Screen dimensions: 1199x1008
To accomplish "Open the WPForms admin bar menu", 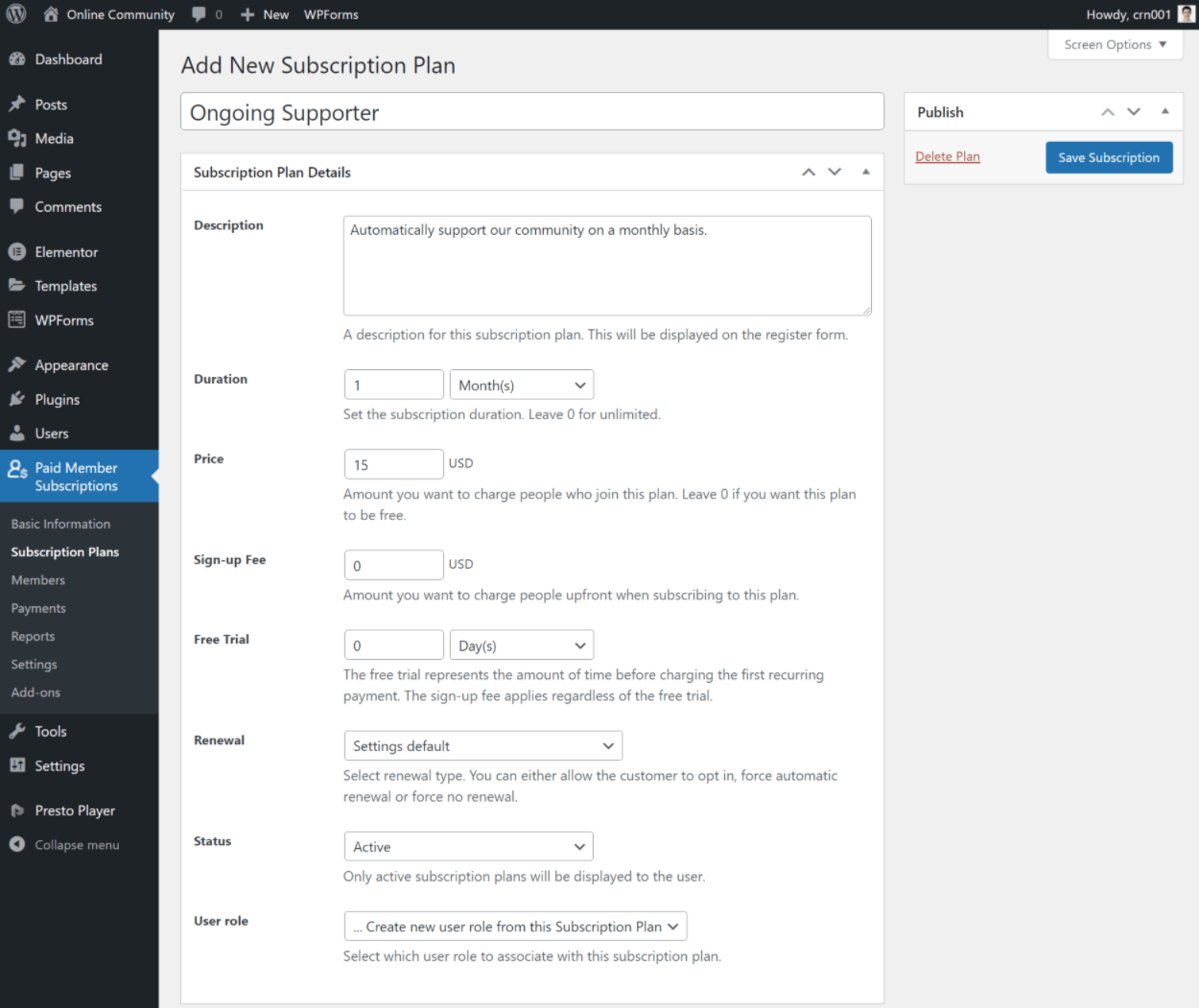I will [x=331, y=14].
